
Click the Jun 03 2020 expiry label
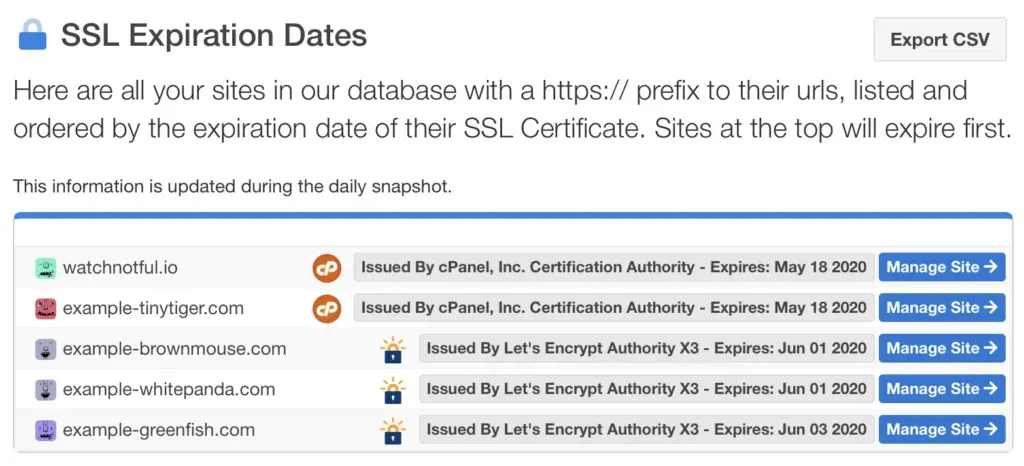click(647, 429)
